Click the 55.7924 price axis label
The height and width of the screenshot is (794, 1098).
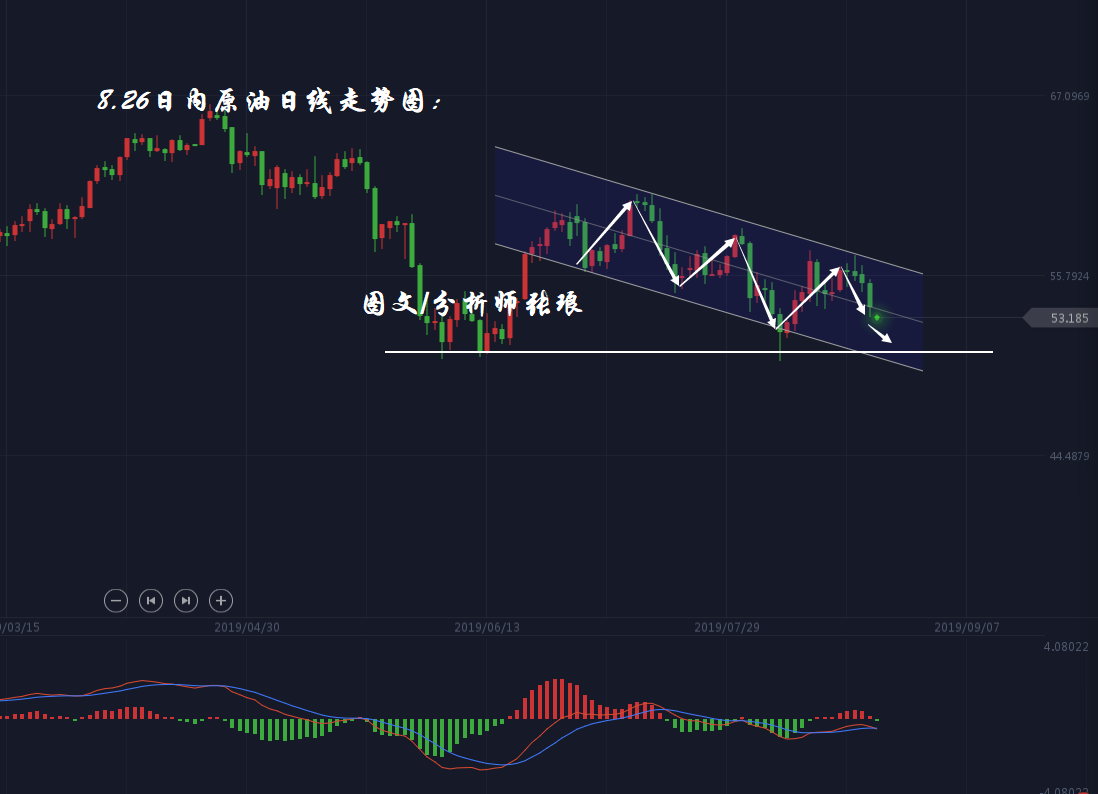click(1069, 276)
